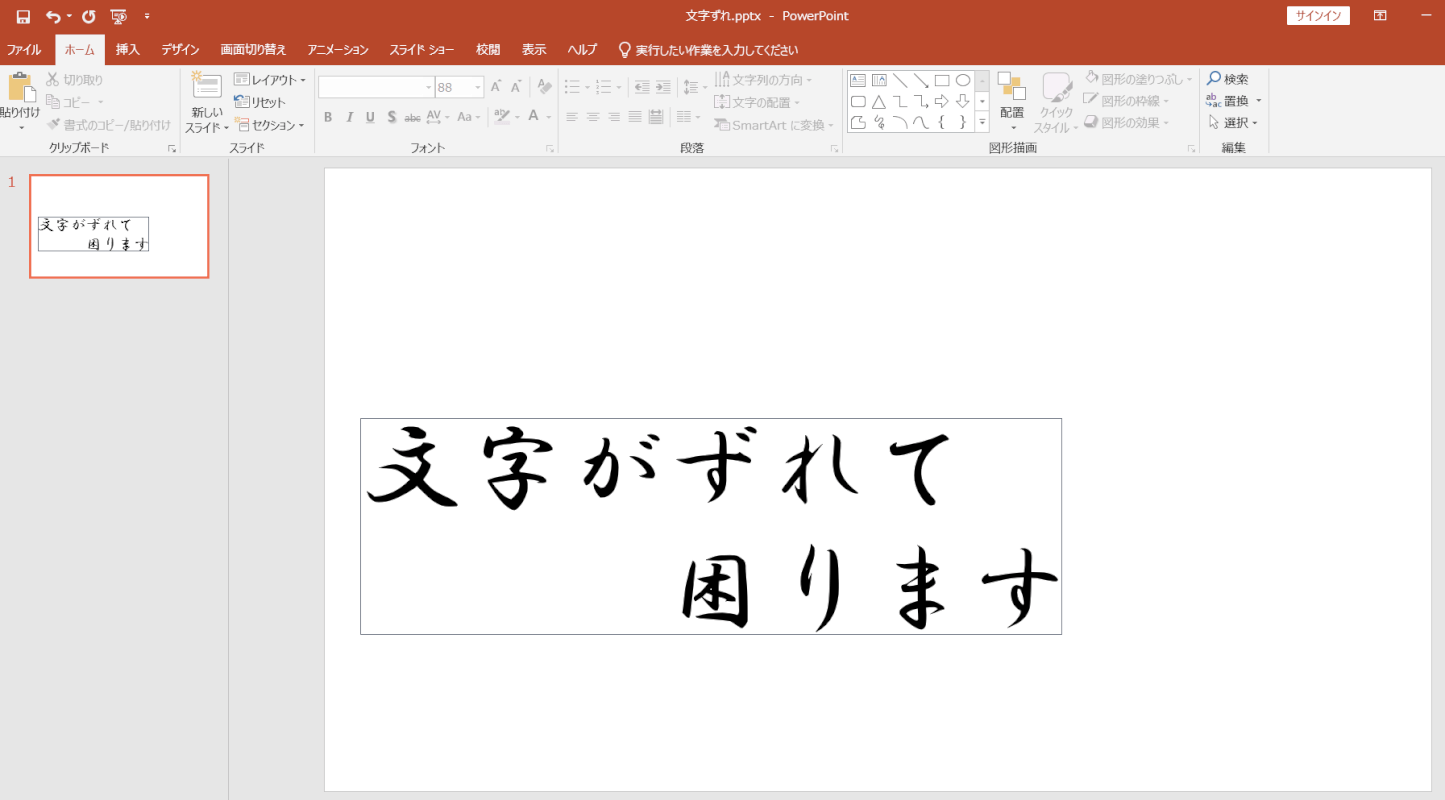The height and width of the screenshot is (800, 1445).
Task: Open the Layout (レイアウト) dropdown
Action: tap(270, 79)
